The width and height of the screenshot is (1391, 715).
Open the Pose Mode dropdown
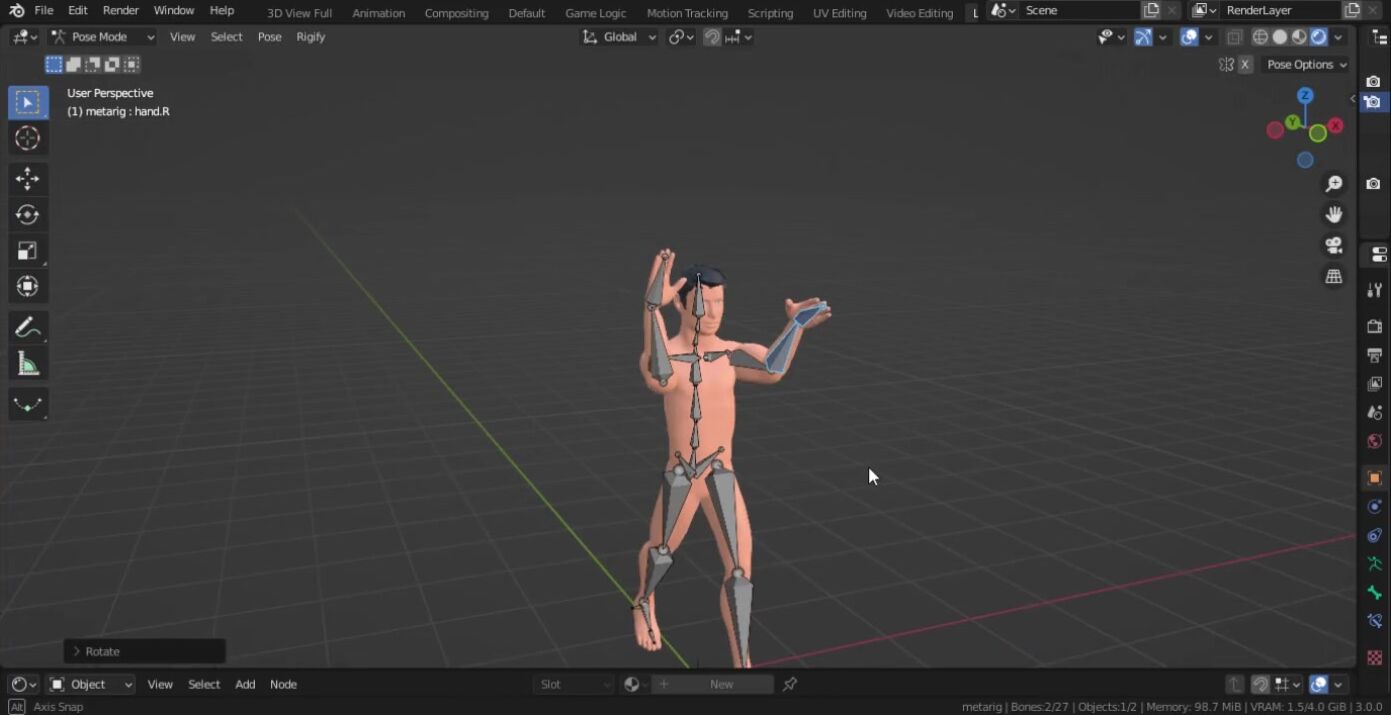point(103,37)
